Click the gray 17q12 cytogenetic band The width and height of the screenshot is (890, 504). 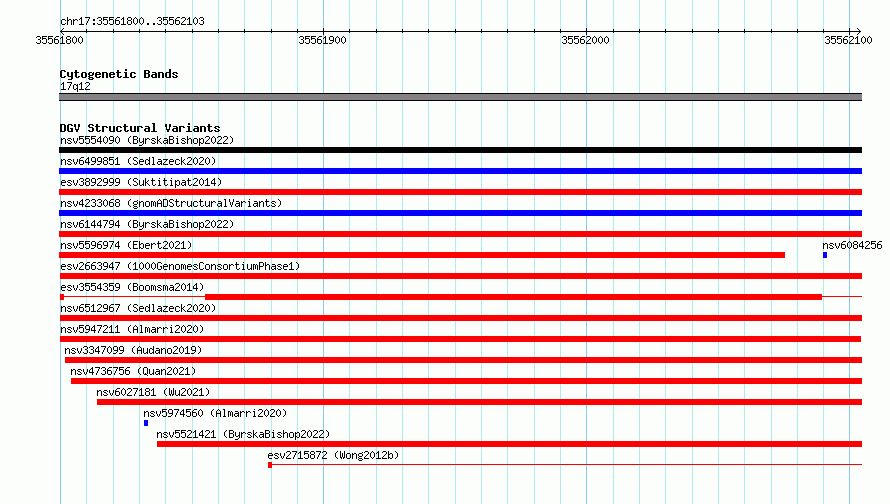pyautogui.click(x=460, y=97)
